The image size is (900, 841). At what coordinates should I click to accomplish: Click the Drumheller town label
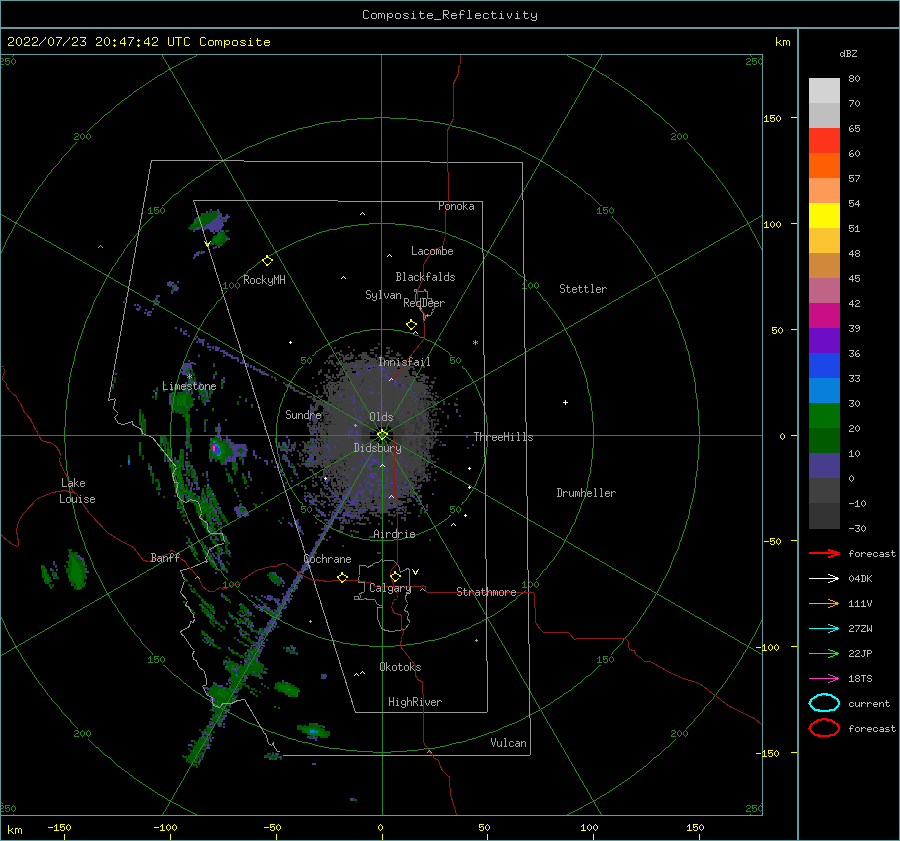pos(586,493)
